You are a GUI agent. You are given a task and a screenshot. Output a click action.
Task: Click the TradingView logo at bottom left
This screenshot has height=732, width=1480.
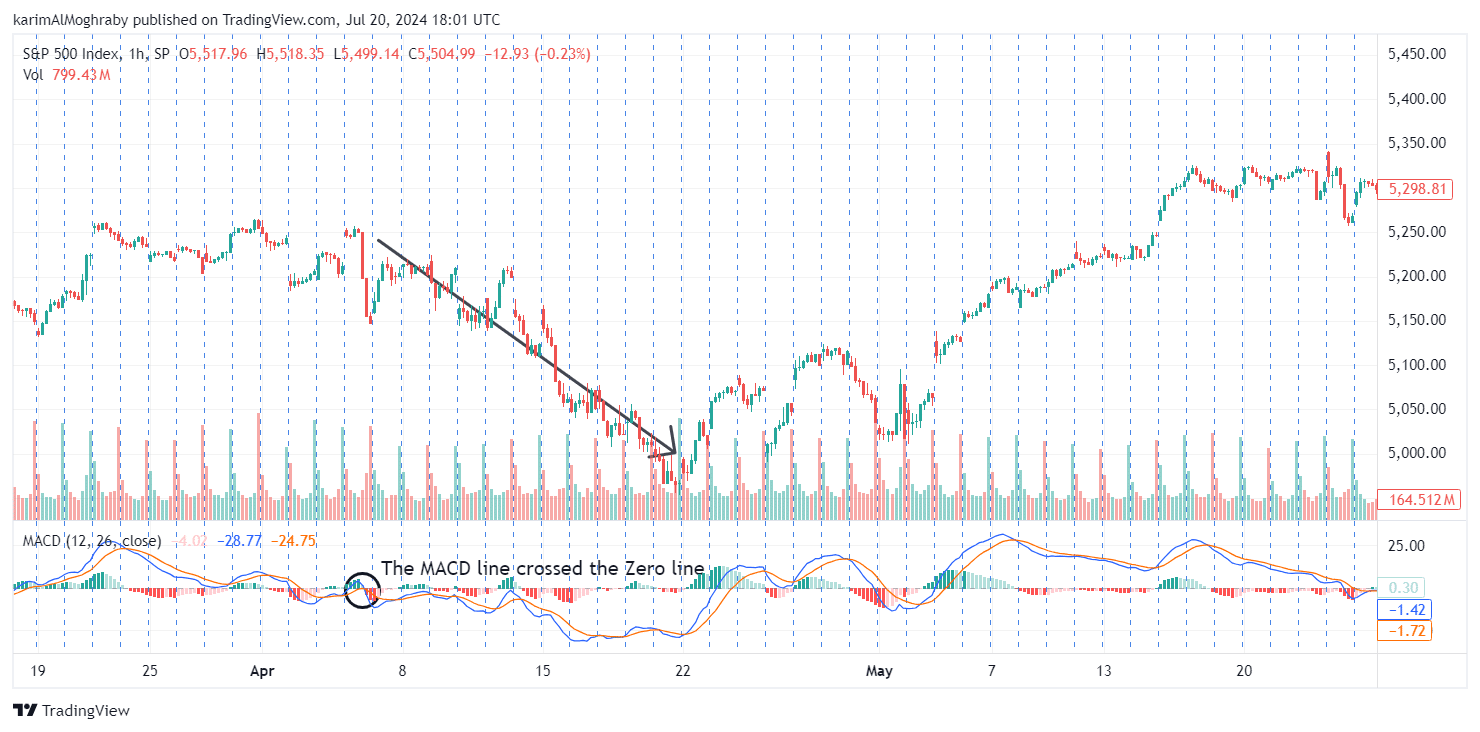[x=72, y=710]
